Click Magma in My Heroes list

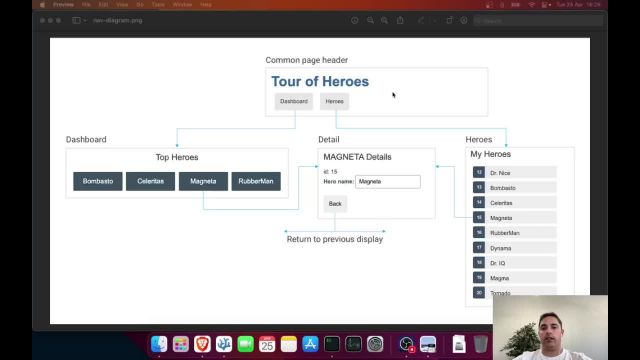pyautogui.click(x=515, y=278)
